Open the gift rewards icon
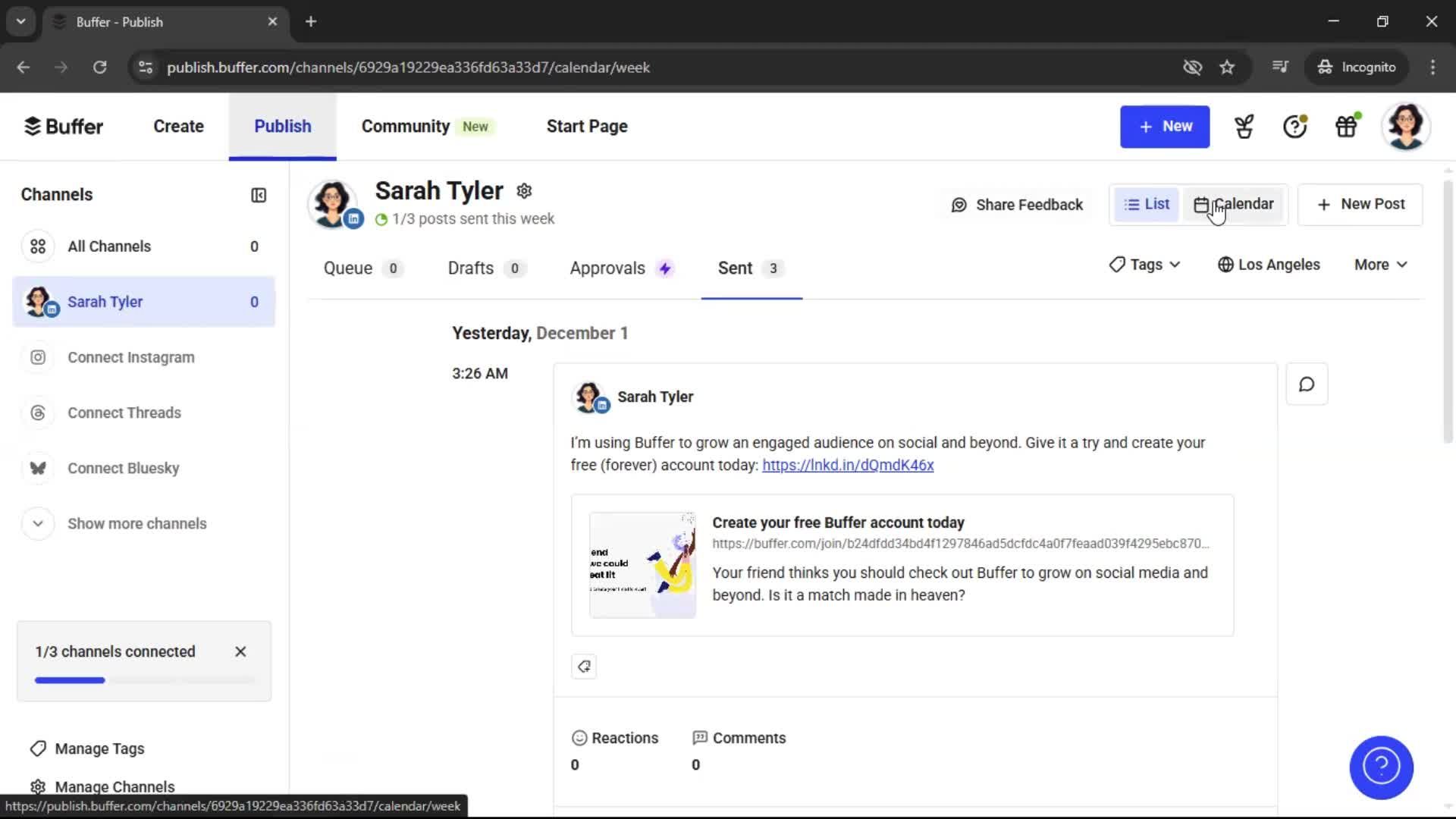 pos(1346,126)
